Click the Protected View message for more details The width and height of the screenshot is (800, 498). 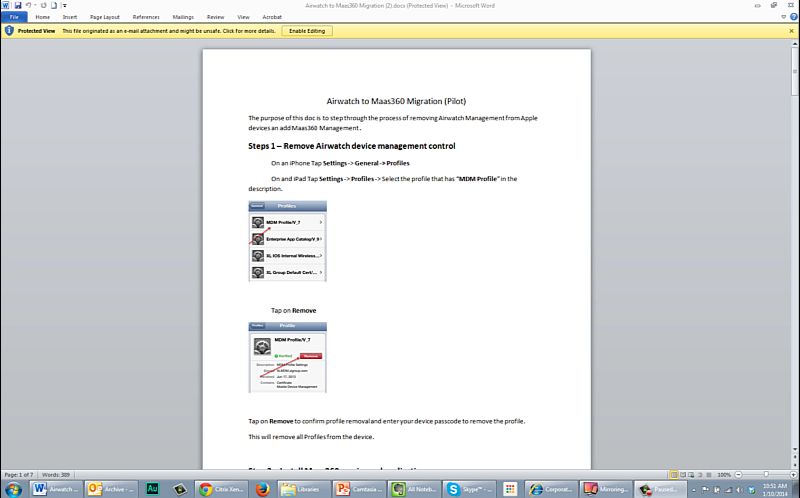168,31
